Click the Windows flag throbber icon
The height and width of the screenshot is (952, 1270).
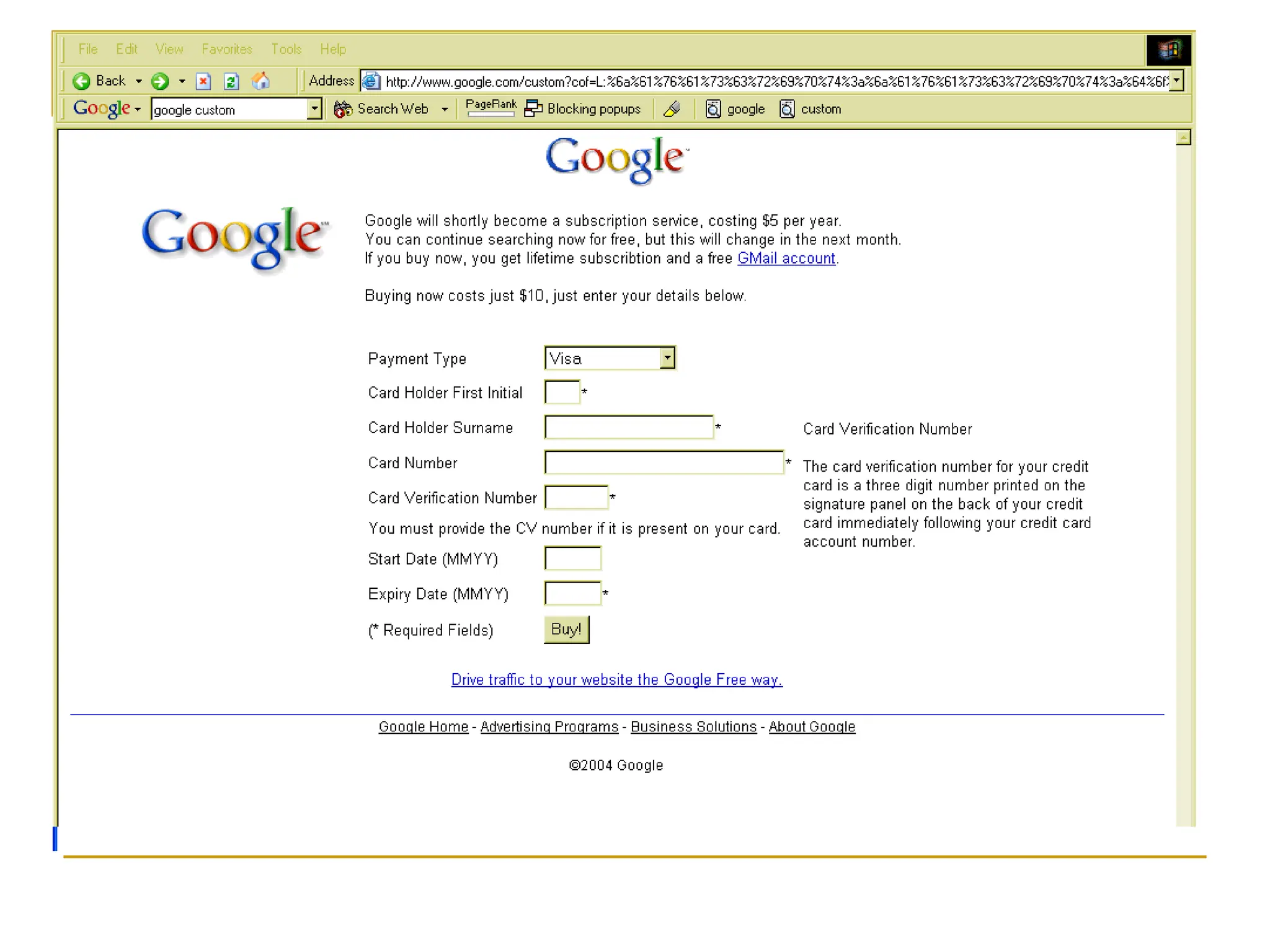(x=1168, y=50)
